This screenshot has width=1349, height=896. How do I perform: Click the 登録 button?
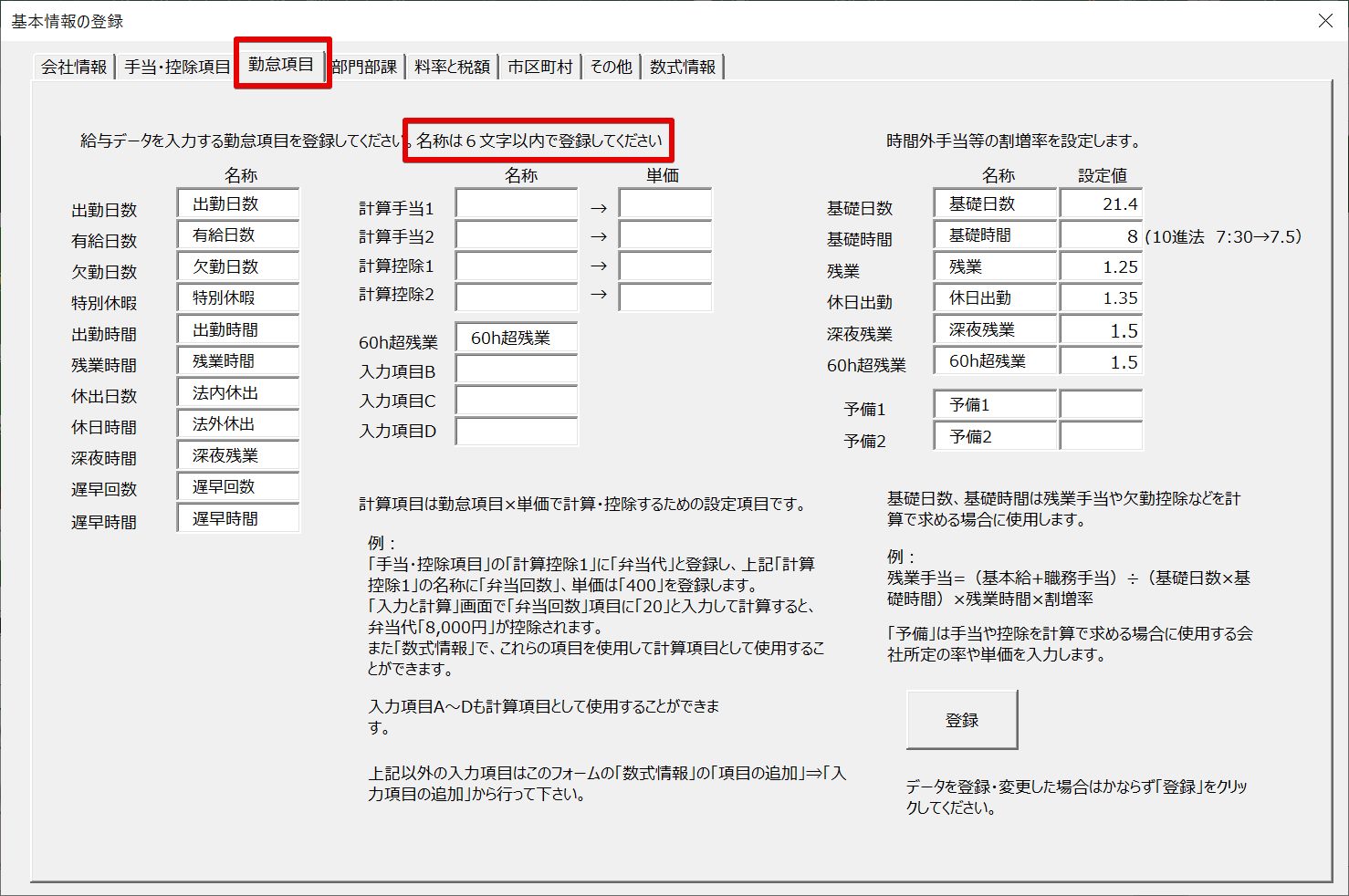[962, 720]
